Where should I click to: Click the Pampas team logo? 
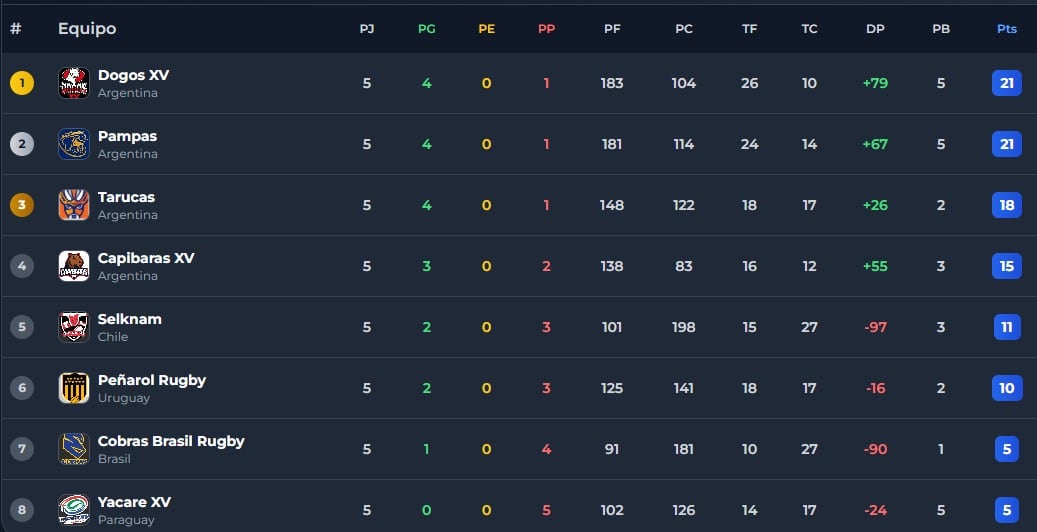click(x=74, y=144)
